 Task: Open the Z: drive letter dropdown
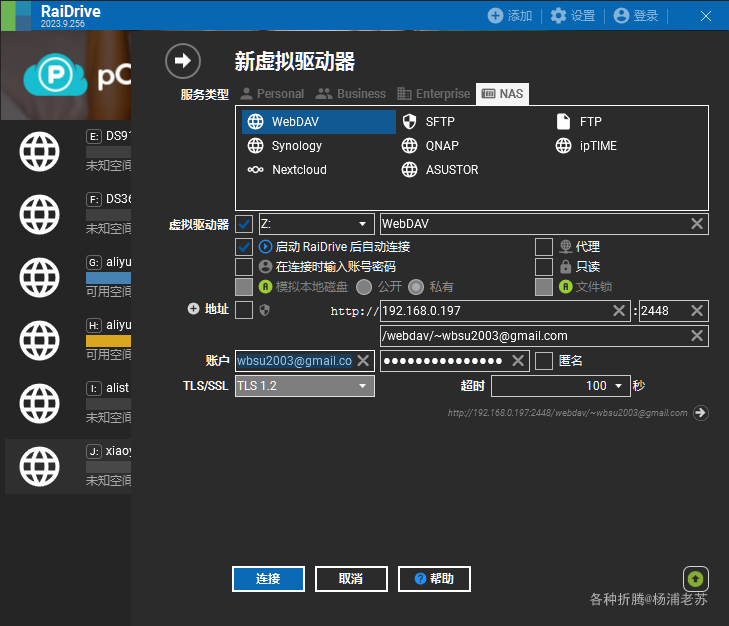tap(316, 224)
